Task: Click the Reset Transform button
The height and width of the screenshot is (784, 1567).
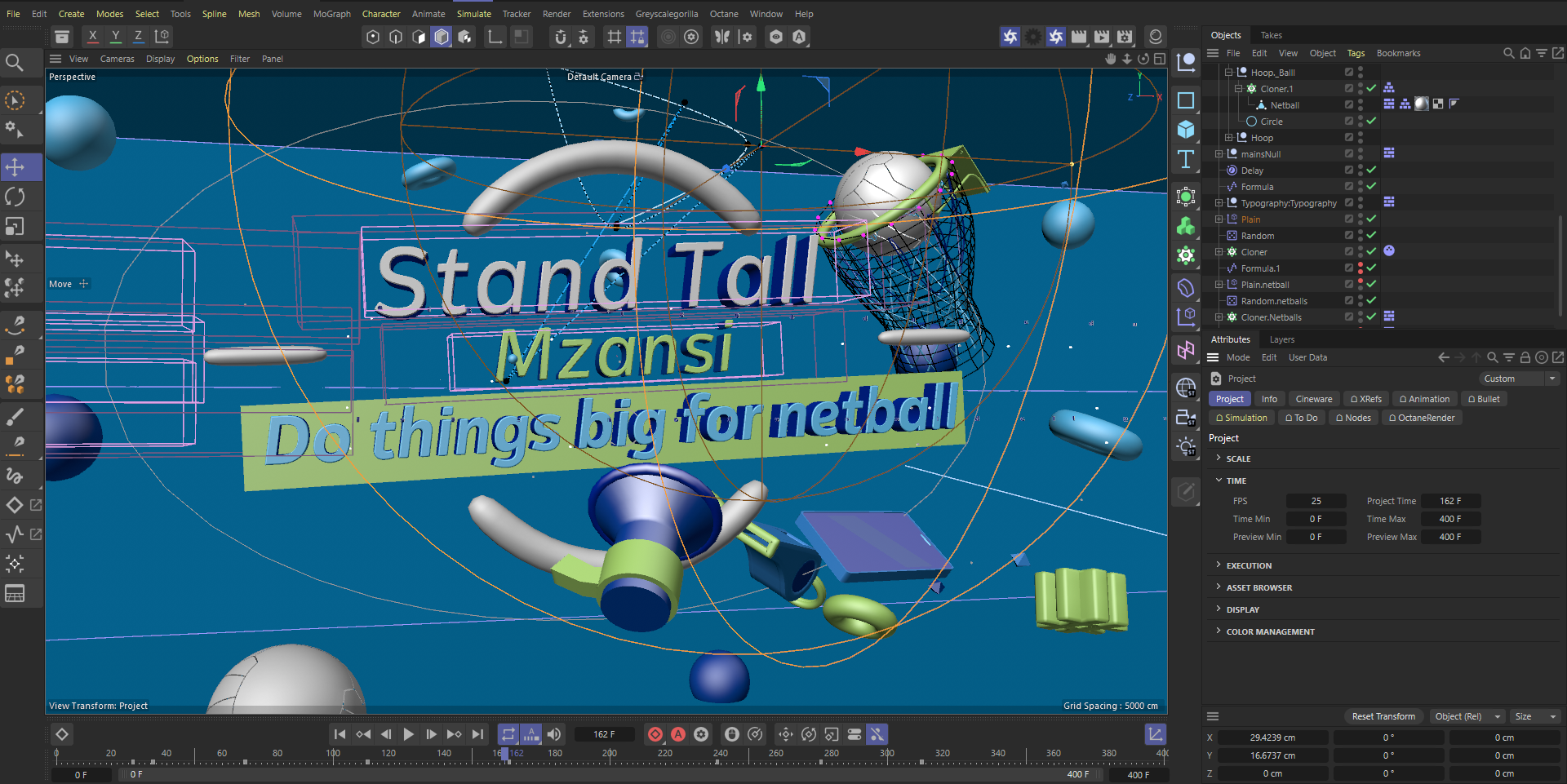Action: click(x=1383, y=716)
